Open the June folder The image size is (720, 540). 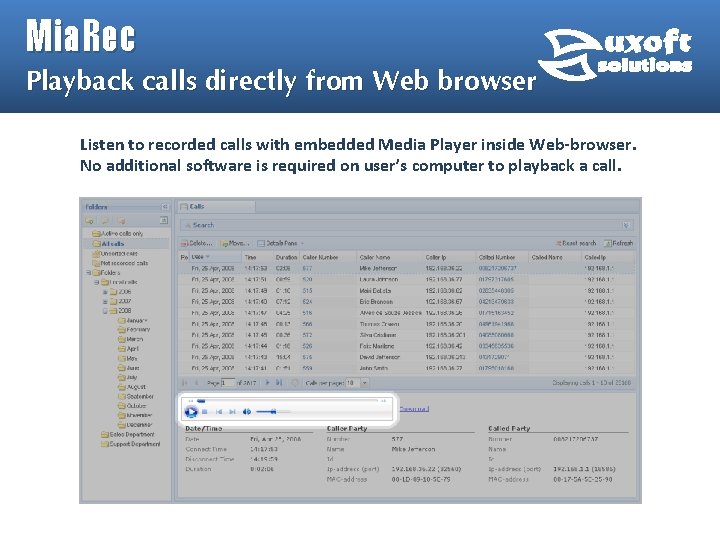pyautogui.click(x=129, y=368)
